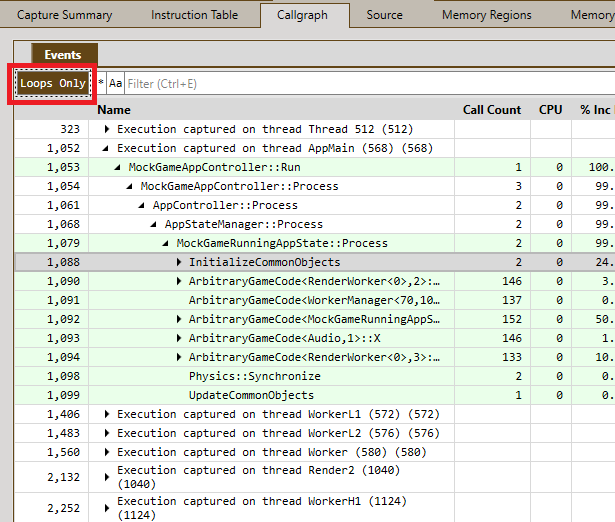Open the Source tab
This screenshot has width=615, height=522.
pos(384,15)
